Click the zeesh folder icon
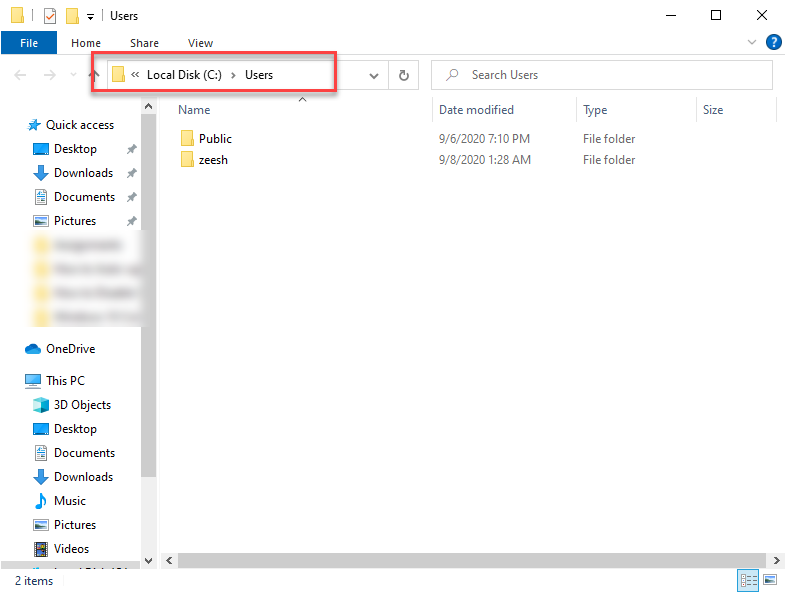This screenshot has width=786, height=593. pos(187,159)
